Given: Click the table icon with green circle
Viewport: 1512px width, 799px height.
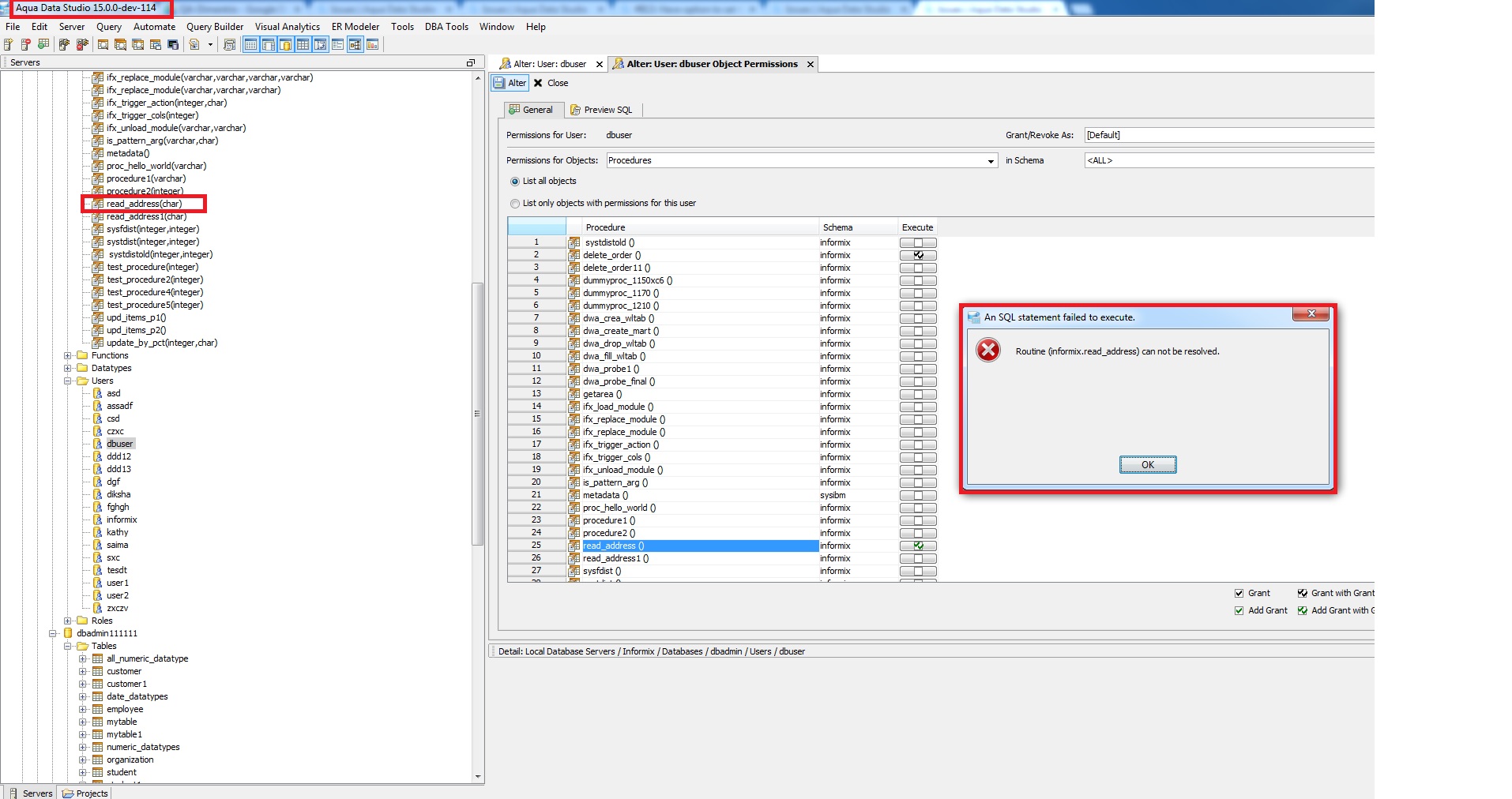Looking at the screenshot, I should 43,44.
